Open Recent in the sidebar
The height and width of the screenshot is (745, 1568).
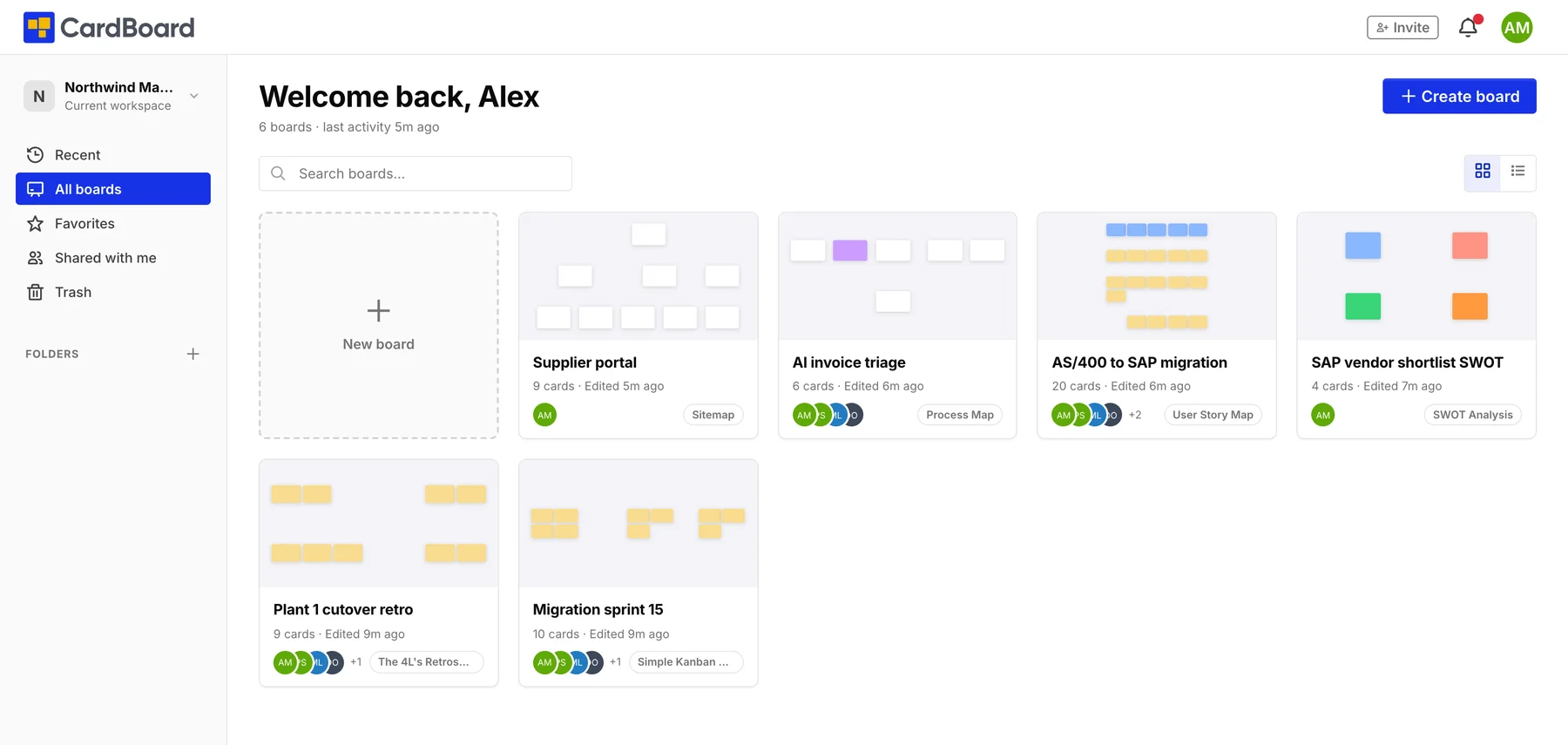point(113,155)
